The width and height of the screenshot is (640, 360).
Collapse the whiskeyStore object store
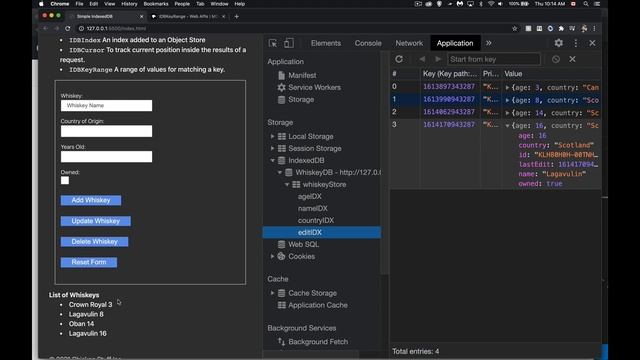click(x=287, y=184)
